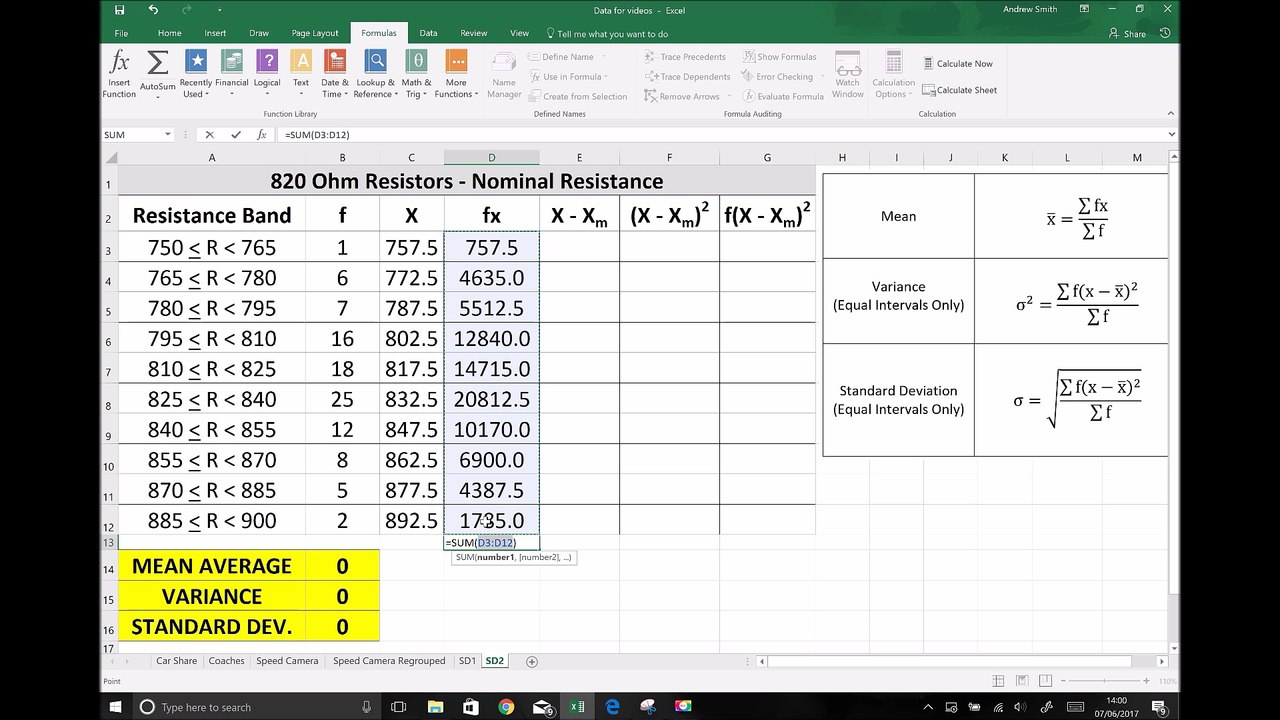The width and height of the screenshot is (1280, 720).
Task: Switch to the Data tab
Action: (x=428, y=33)
